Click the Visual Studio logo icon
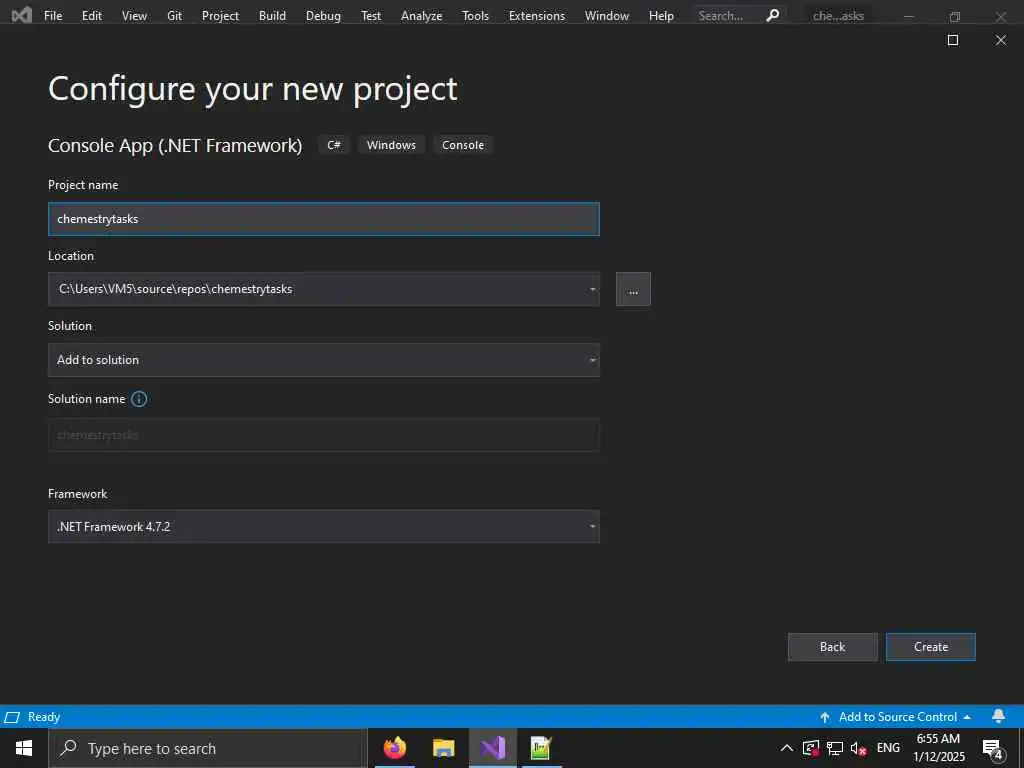 point(22,15)
